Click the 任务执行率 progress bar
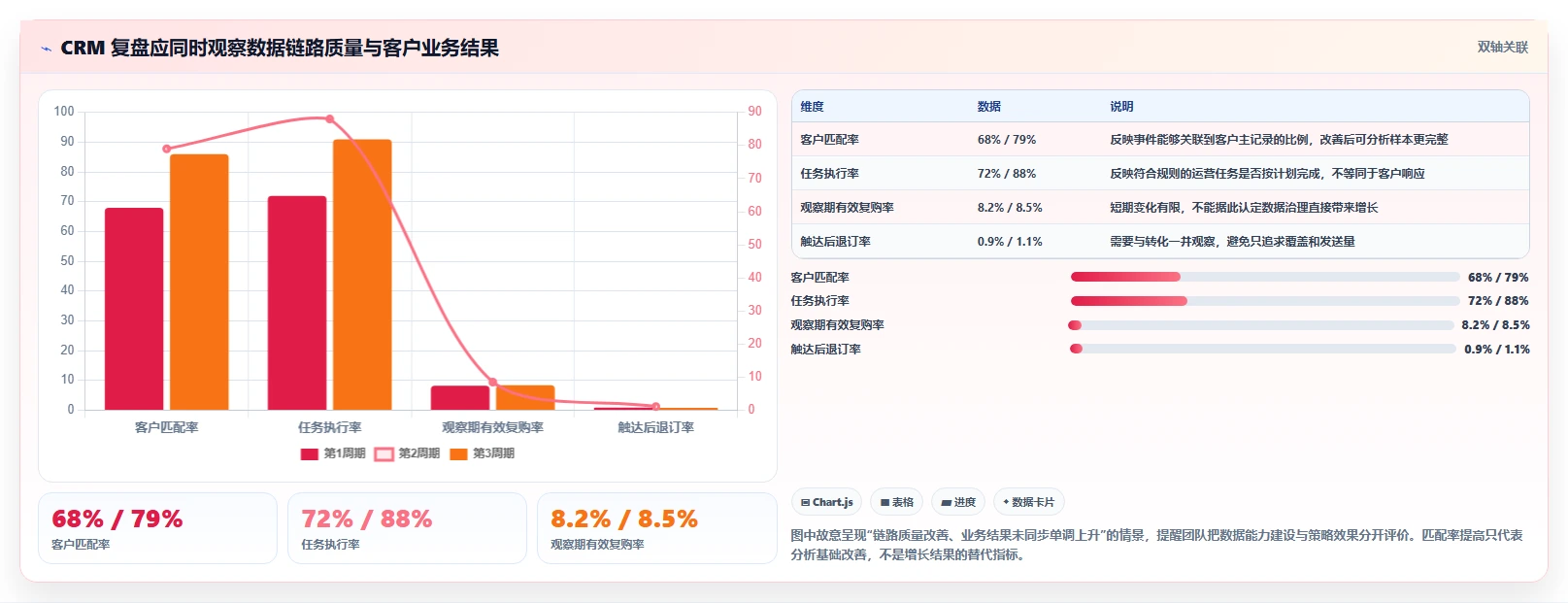1568x603 pixels. pos(1264,301)
